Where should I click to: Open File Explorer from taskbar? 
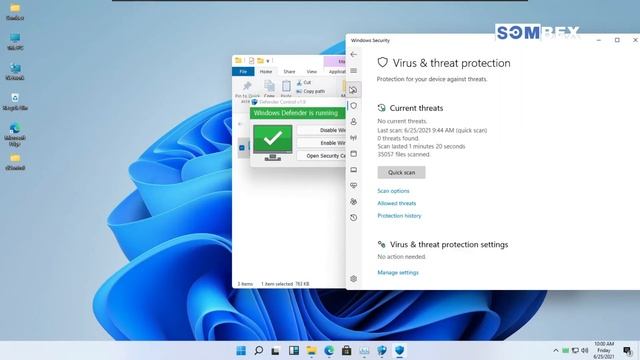311,350
